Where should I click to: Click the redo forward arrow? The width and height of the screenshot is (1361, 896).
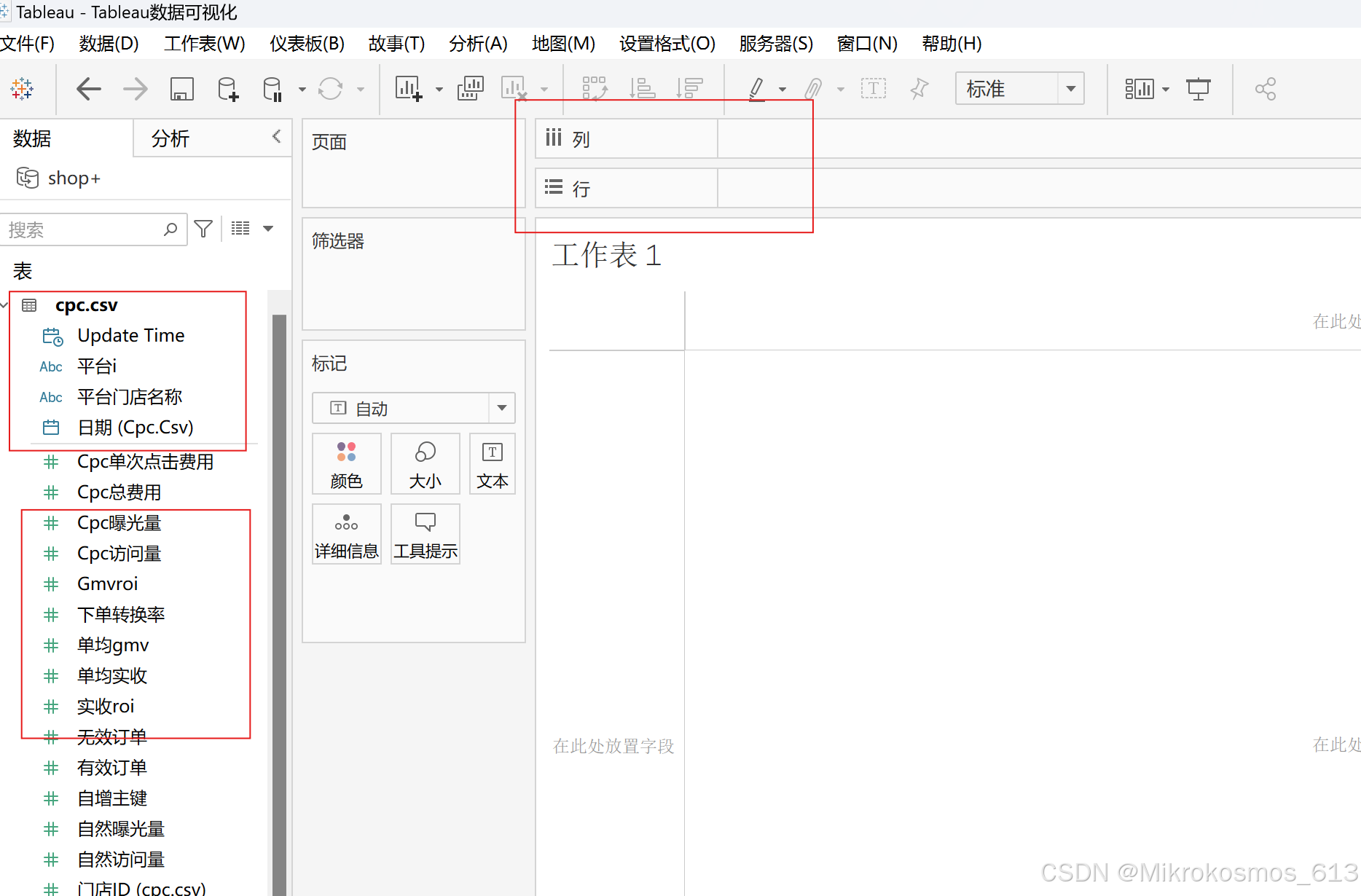click(x=136, y=89)
